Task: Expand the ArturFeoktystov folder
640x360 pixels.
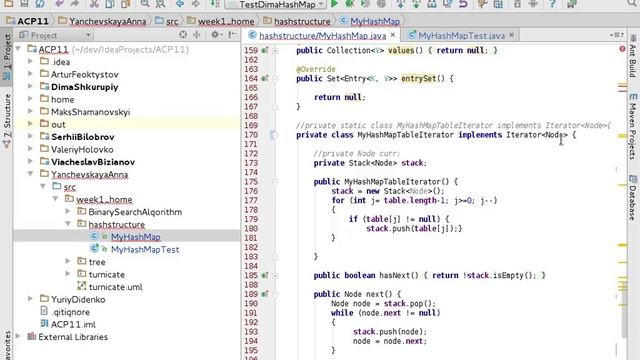Action: [x=30, y=74]
